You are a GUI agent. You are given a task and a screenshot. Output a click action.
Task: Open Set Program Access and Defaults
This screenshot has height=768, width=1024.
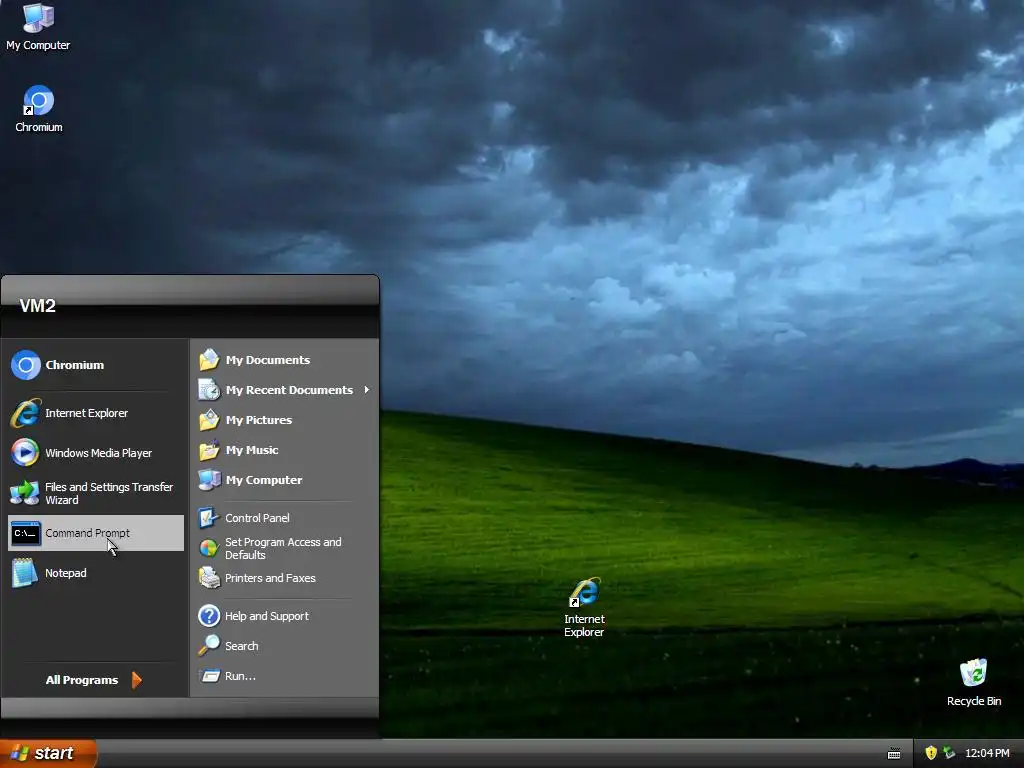tap(284, 548)
